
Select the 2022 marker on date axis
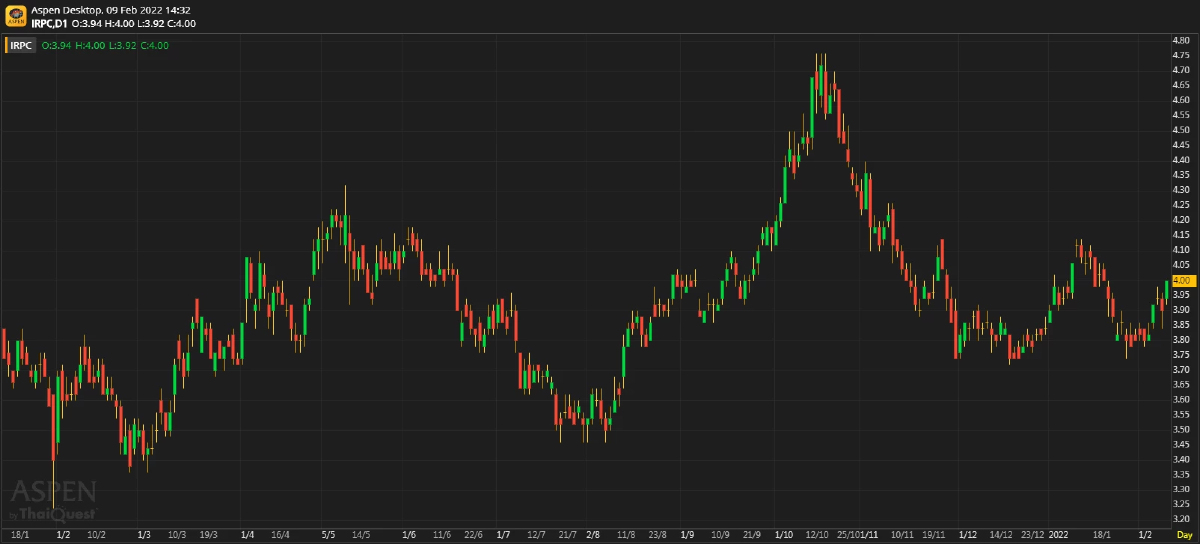[x=1059, y=535]
